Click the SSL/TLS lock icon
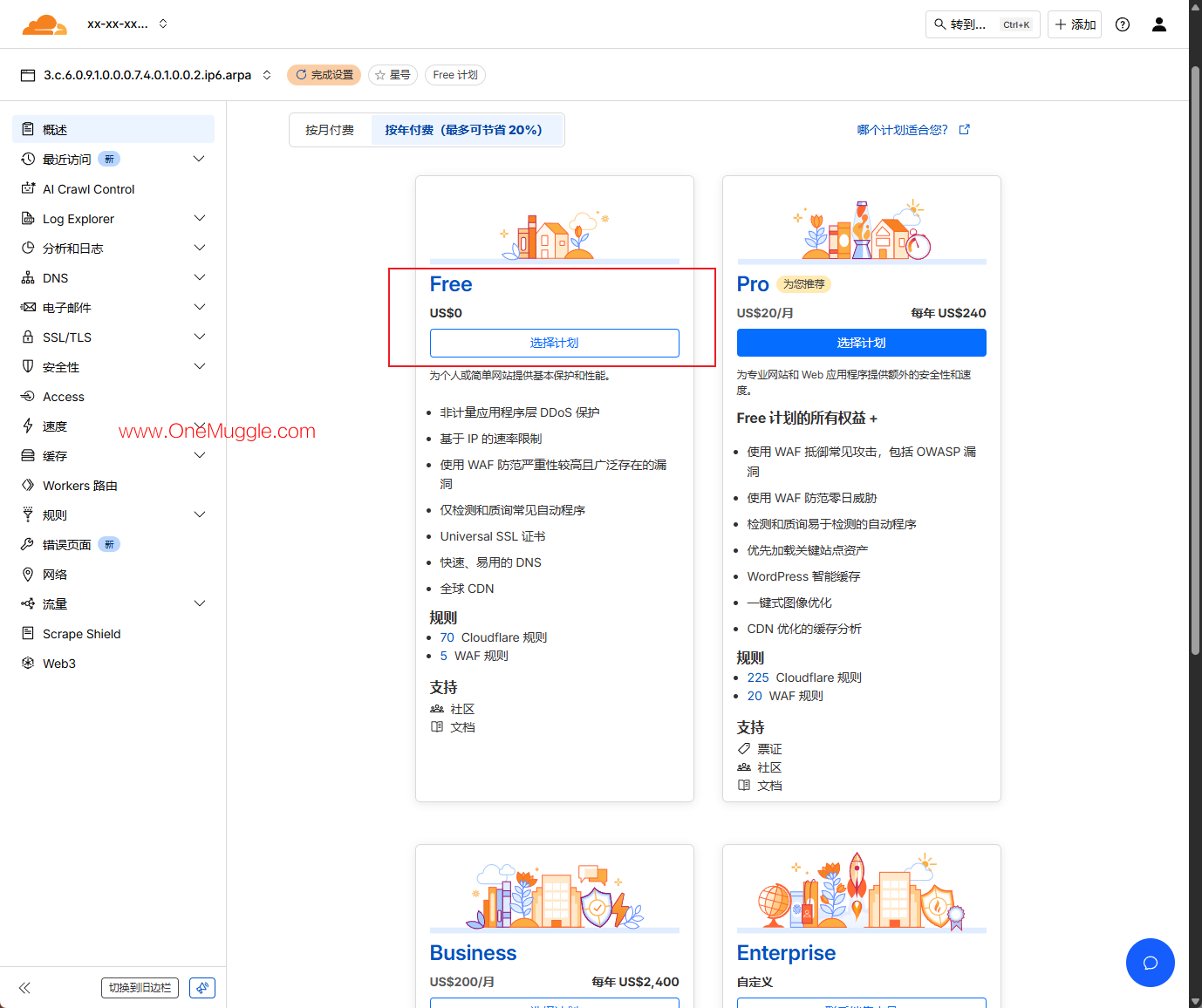The height and width of the screenshot is (1008, 1202). (28, 337)
